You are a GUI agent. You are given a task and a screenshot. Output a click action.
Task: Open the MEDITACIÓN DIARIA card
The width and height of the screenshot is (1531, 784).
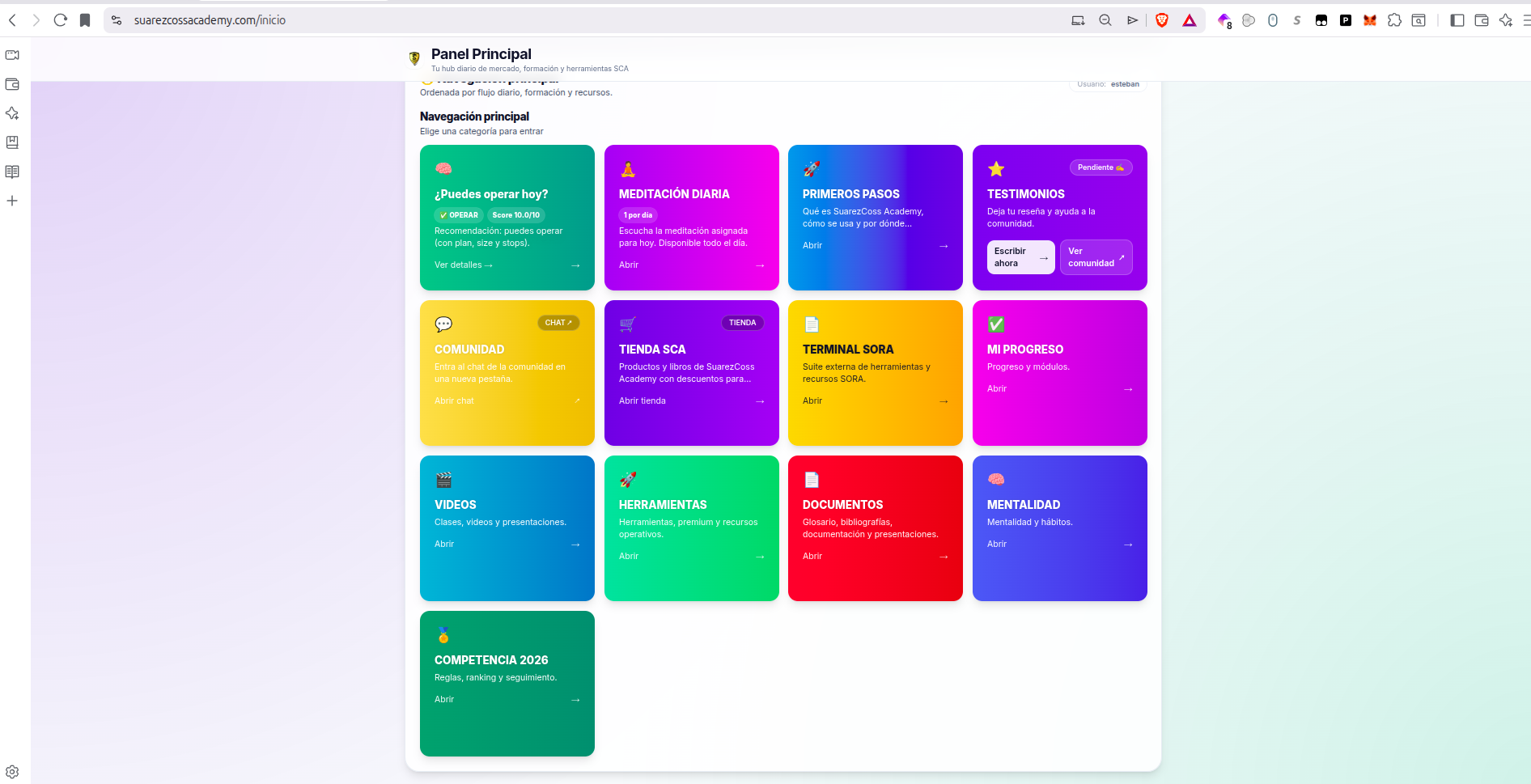tap(691, 217)
